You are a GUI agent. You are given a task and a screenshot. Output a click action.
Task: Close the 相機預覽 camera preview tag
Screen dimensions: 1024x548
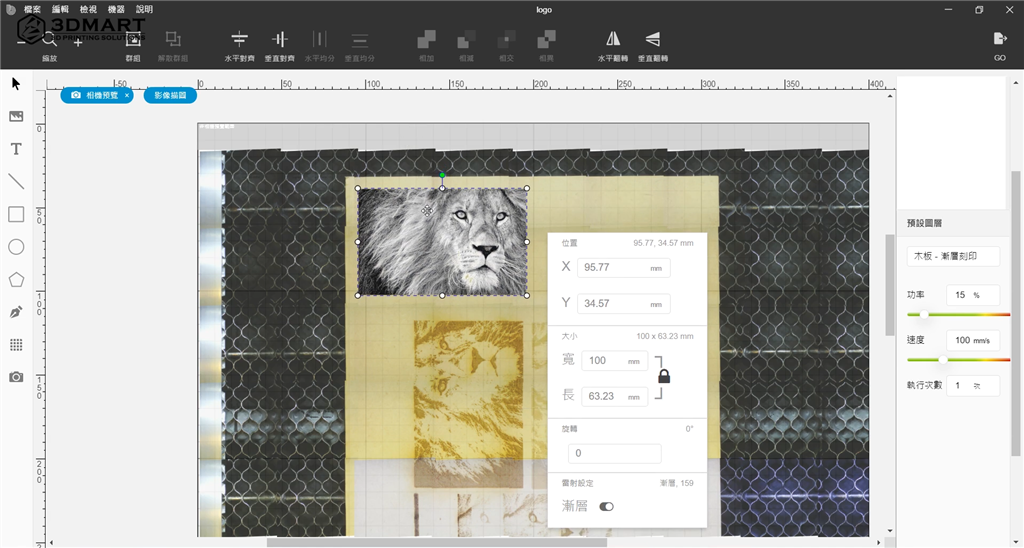pos(127,95)
